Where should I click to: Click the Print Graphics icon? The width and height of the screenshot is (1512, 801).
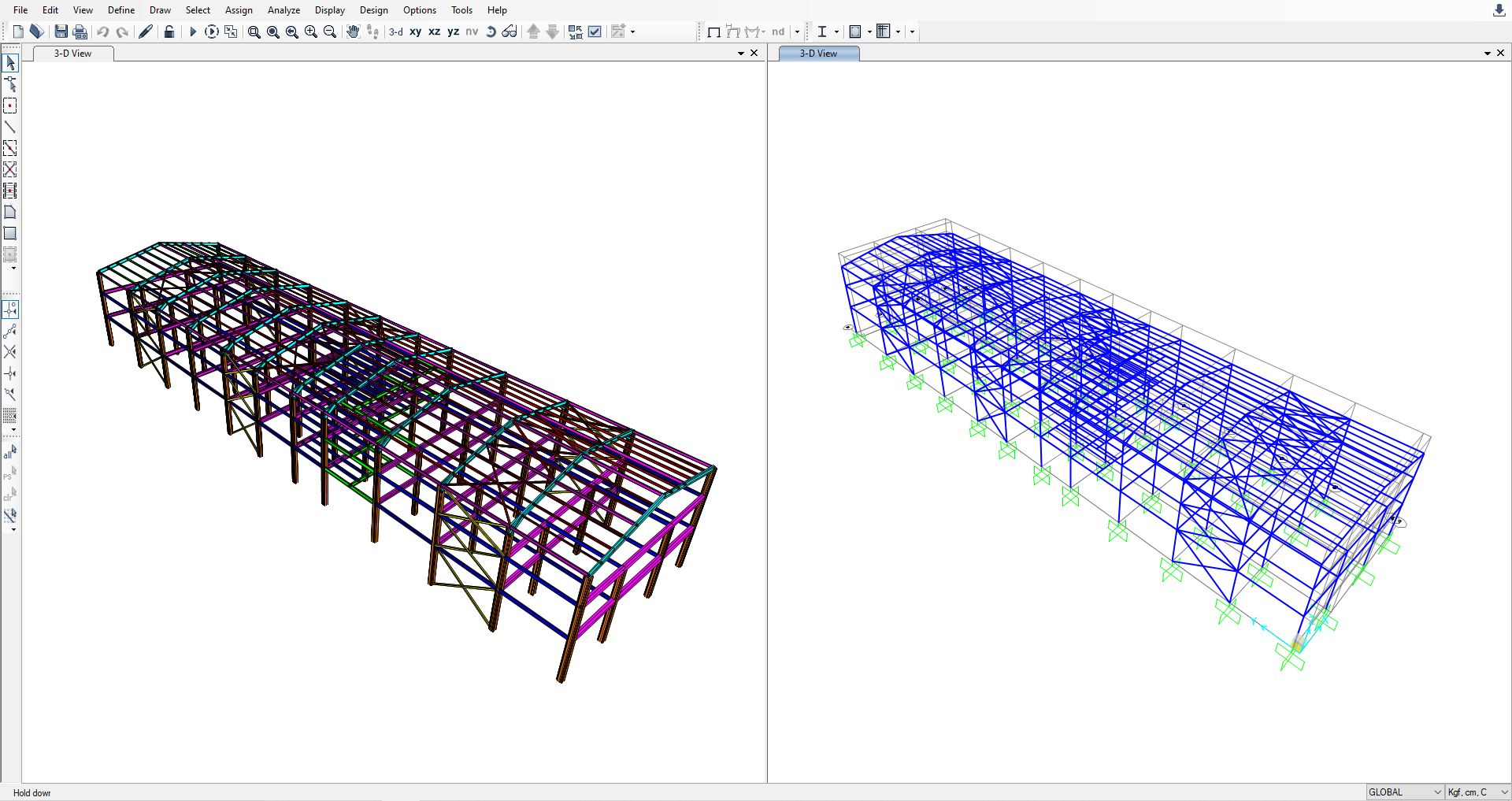click(80, 32)
